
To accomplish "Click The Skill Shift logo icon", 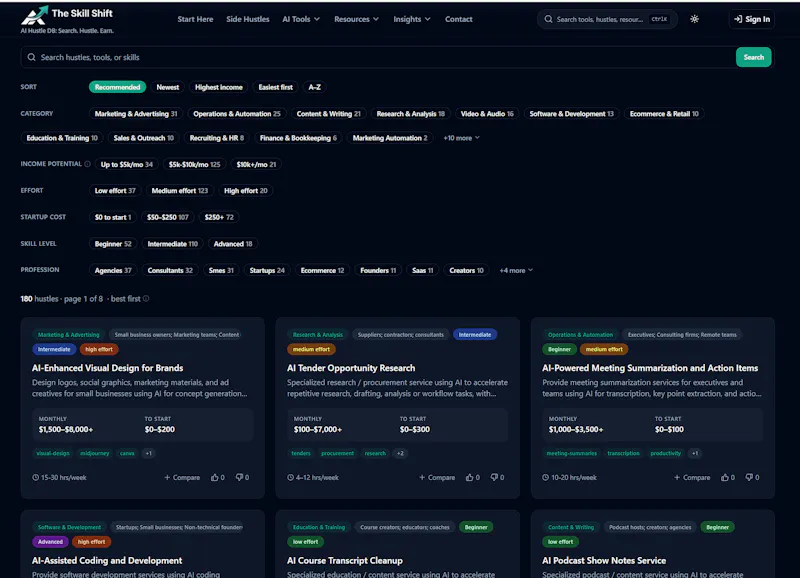I will [34, 15].
